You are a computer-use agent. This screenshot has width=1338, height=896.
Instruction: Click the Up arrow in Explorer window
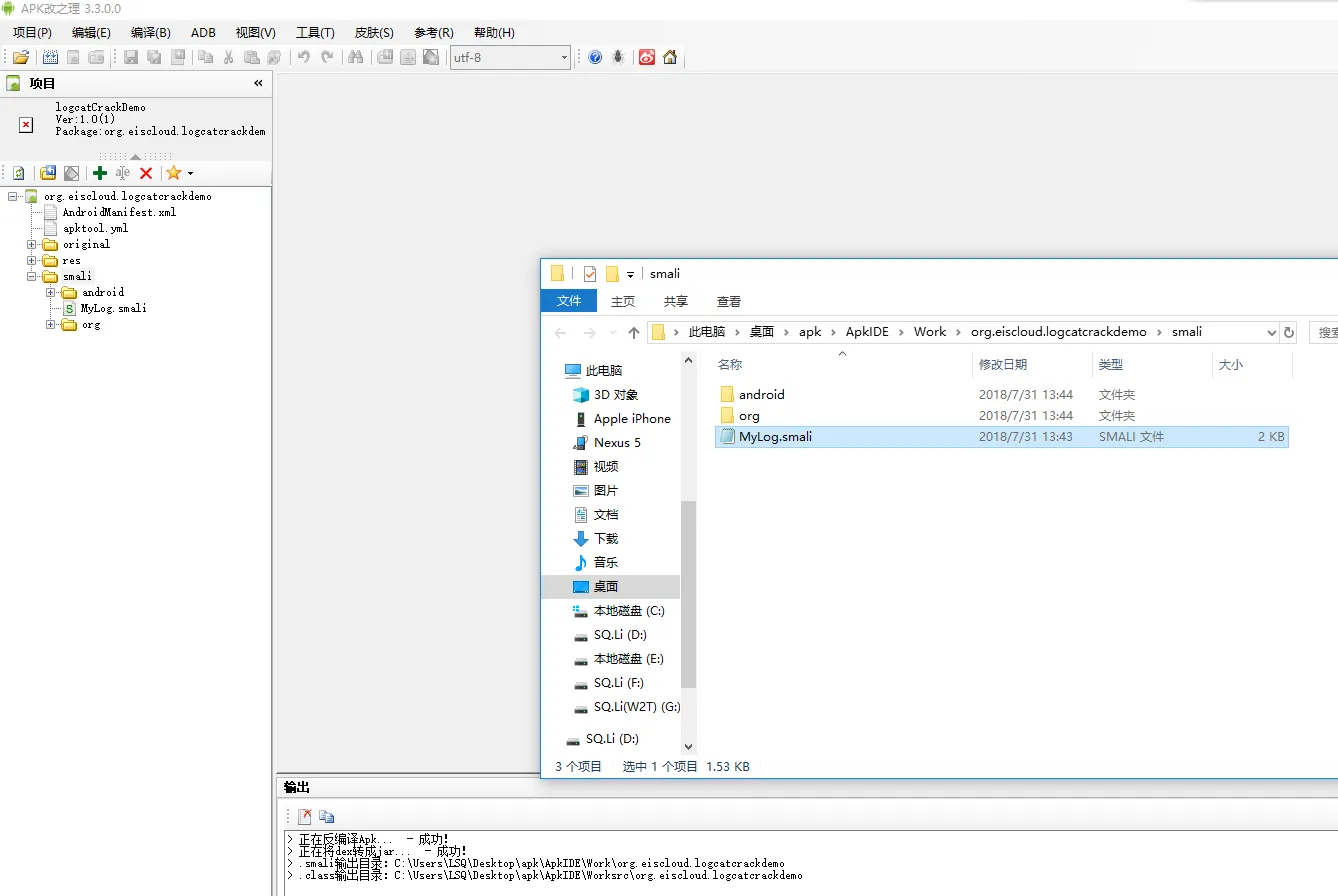633,332
